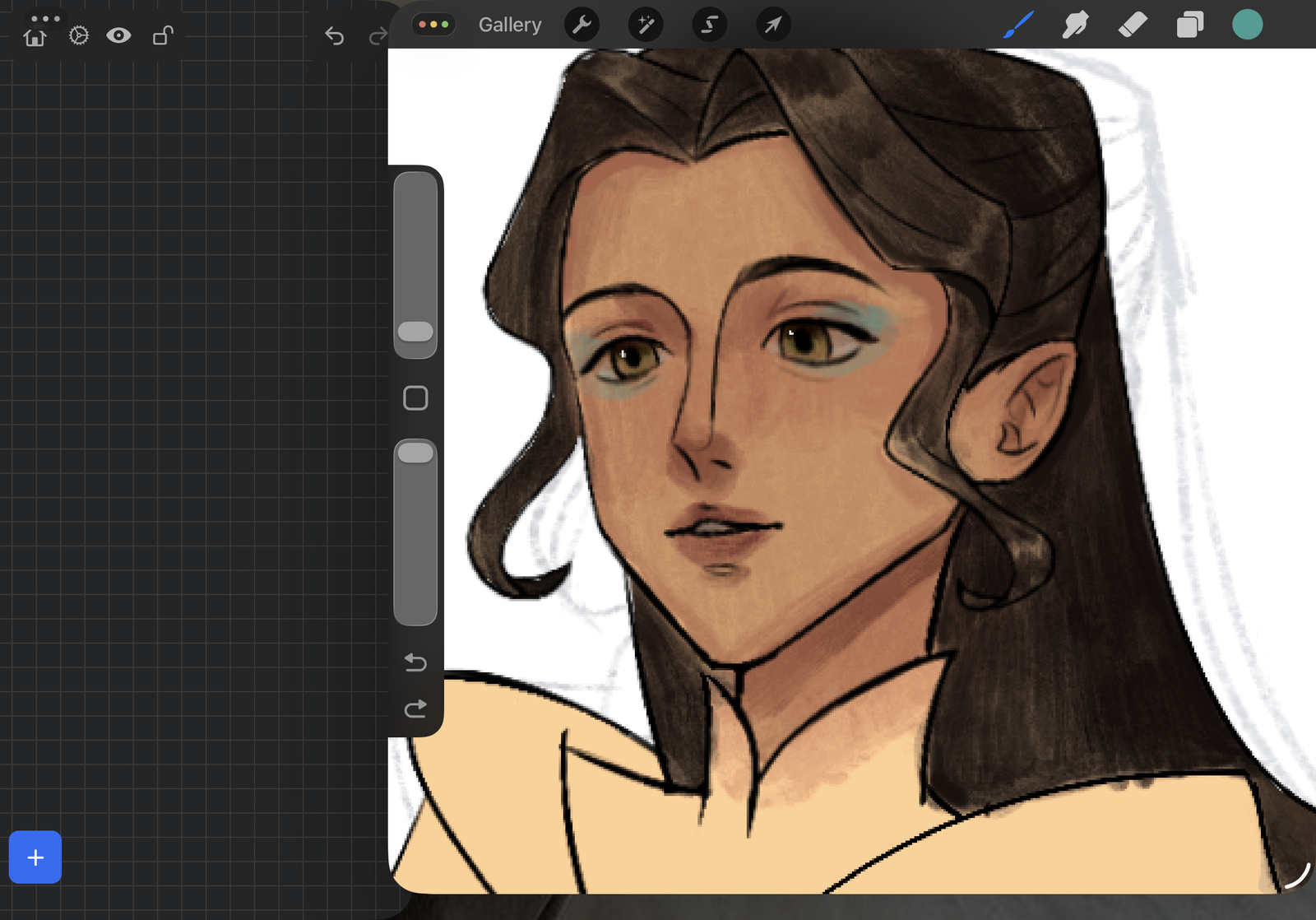Image resolution: width=1316 pixels, height=920 pixels.
Task: Open the teal active color swatch
Action: coord(1247,25)
